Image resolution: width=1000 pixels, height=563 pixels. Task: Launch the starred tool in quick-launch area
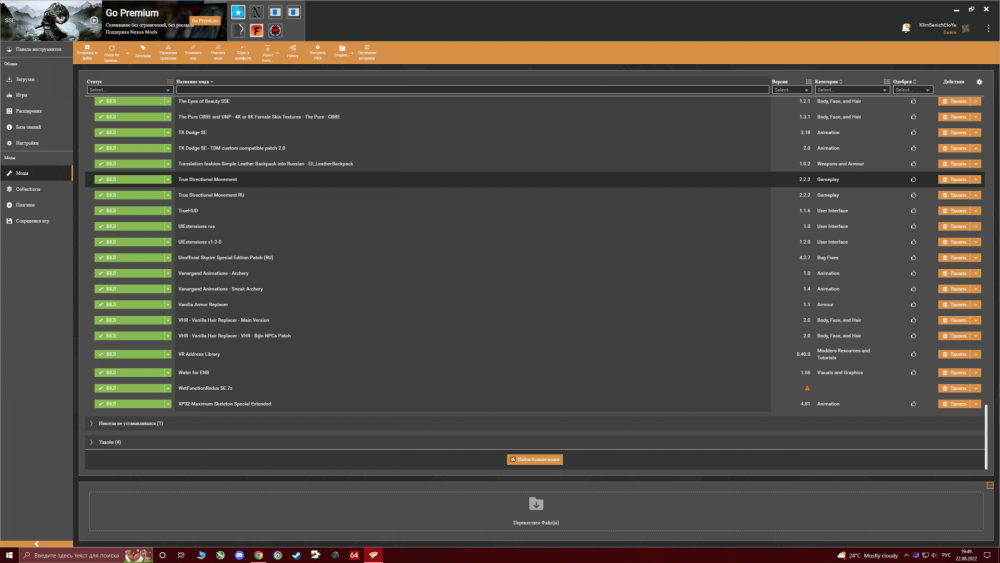coord(238,12)
